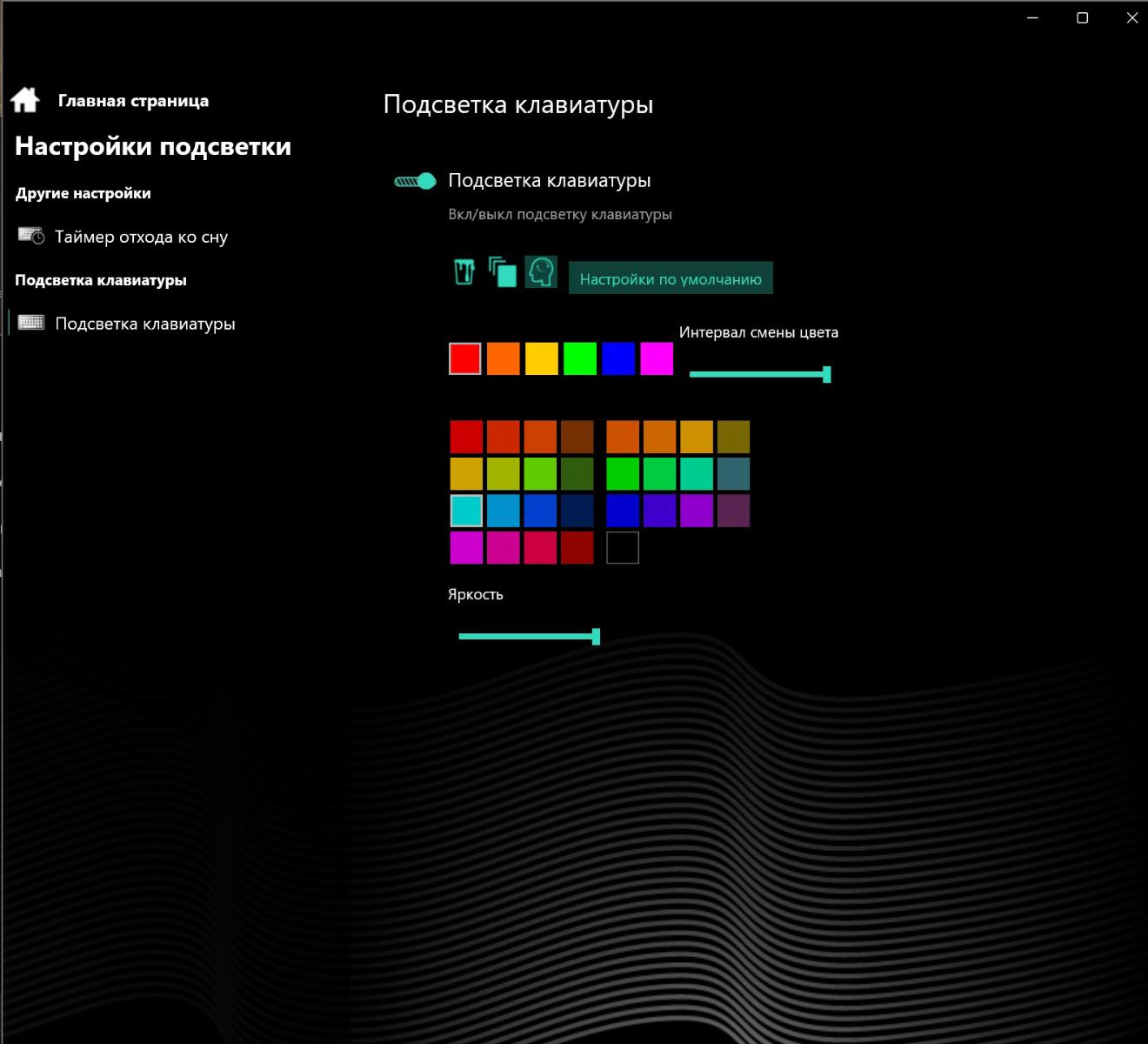This screenshot has height=1044, width=1148.
Task: Pick the bright magenta swatch in preset row
Action: (657, 358)
